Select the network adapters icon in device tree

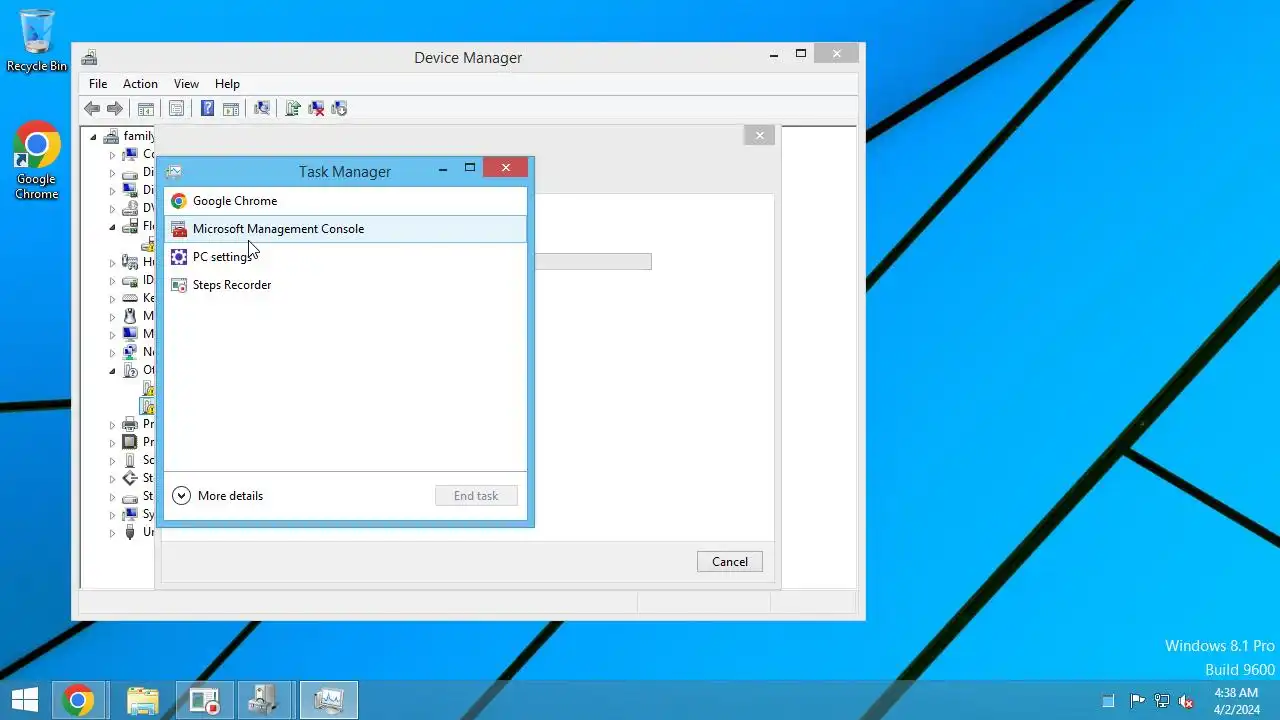[x=130, y=352]
